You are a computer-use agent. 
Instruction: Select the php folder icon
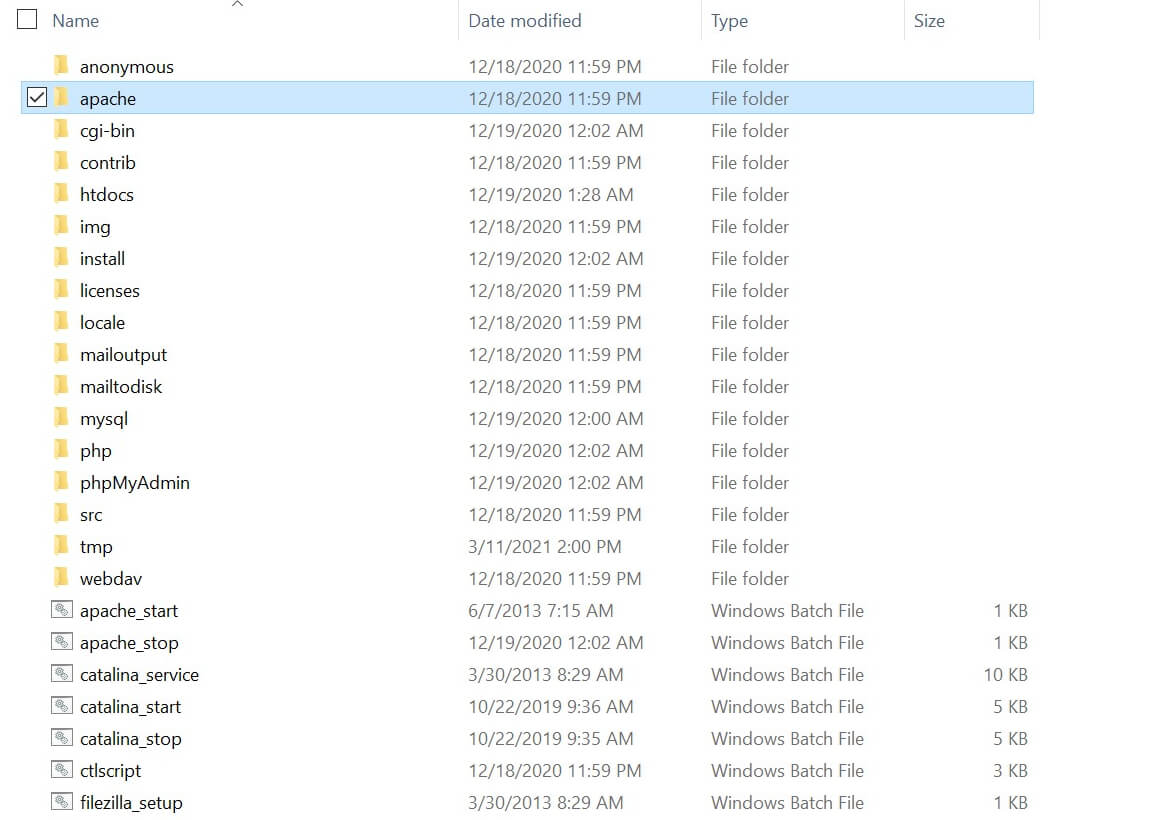[x=62, y=450]
